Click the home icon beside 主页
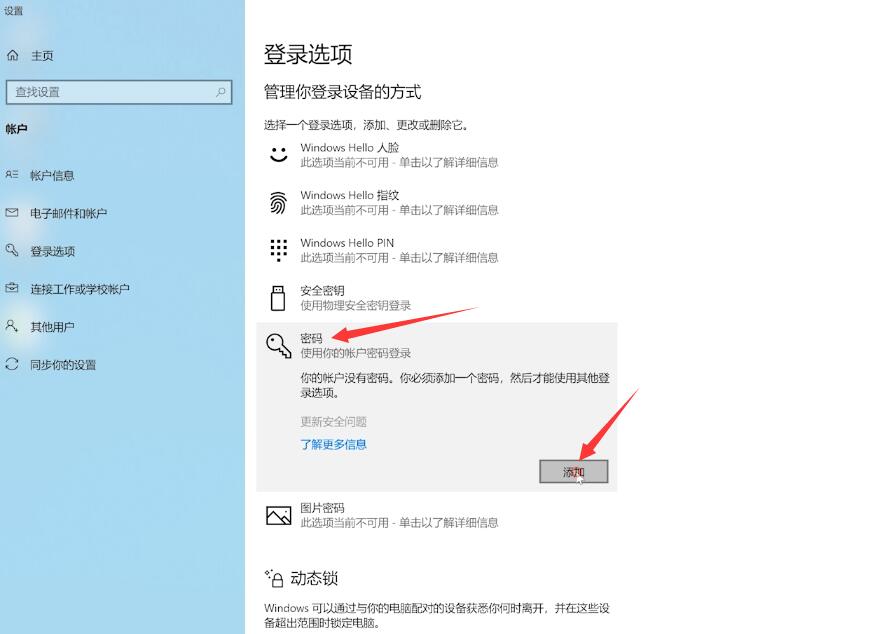 (13, 55)
